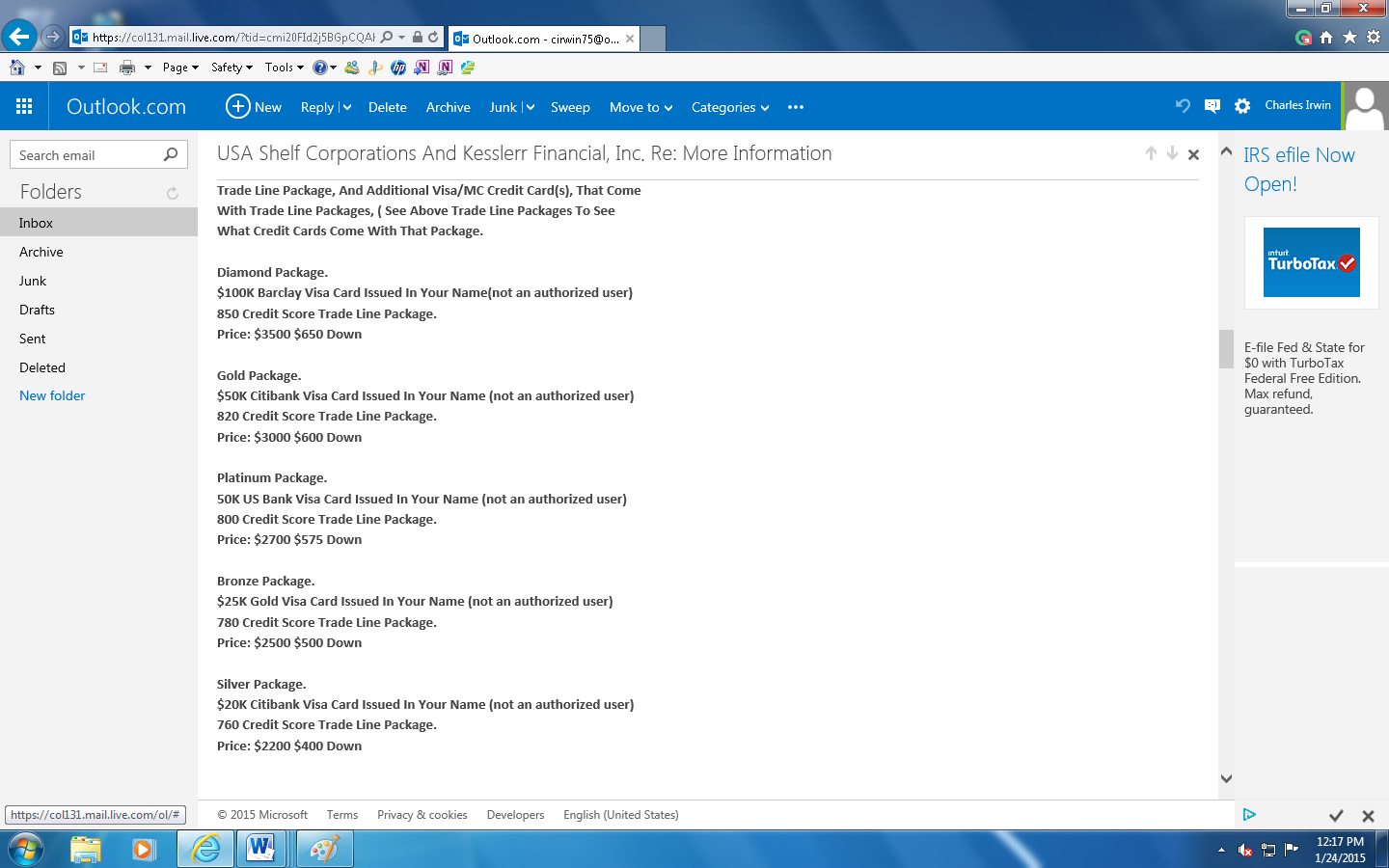Expand the Home icon dropdown arrow

pyautogui.click(x=38, y=68)
